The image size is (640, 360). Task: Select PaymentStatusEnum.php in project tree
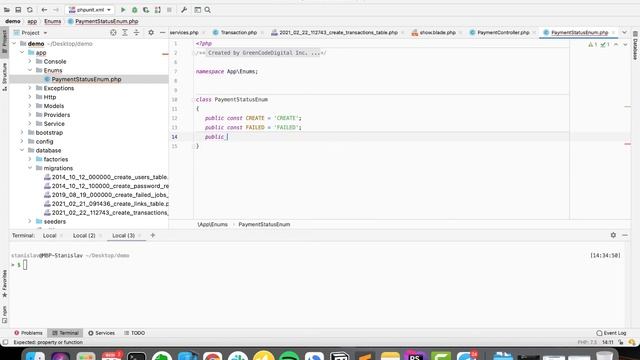tap(86, 79)
